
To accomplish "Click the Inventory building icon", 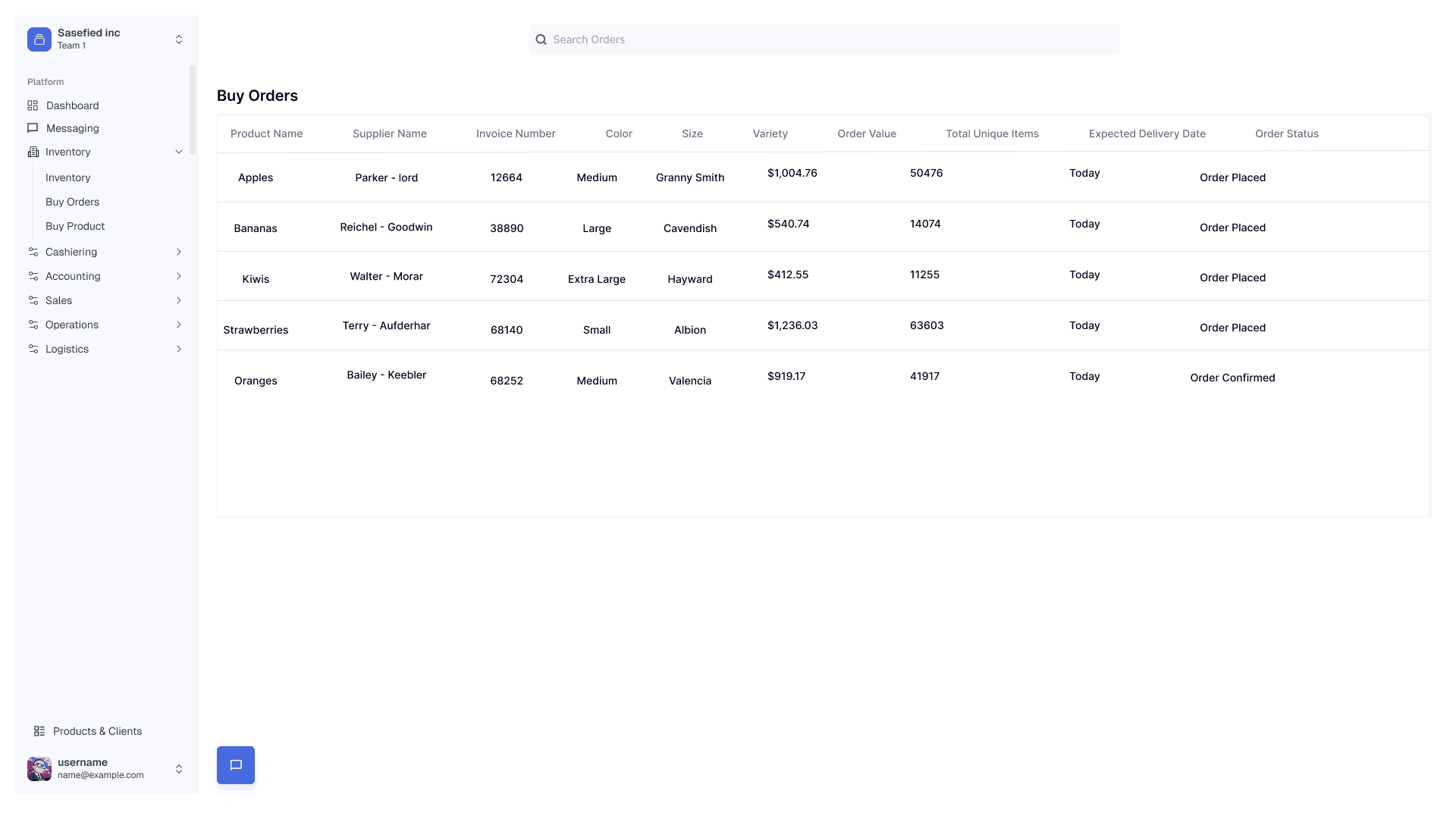I will click(33, 152).
